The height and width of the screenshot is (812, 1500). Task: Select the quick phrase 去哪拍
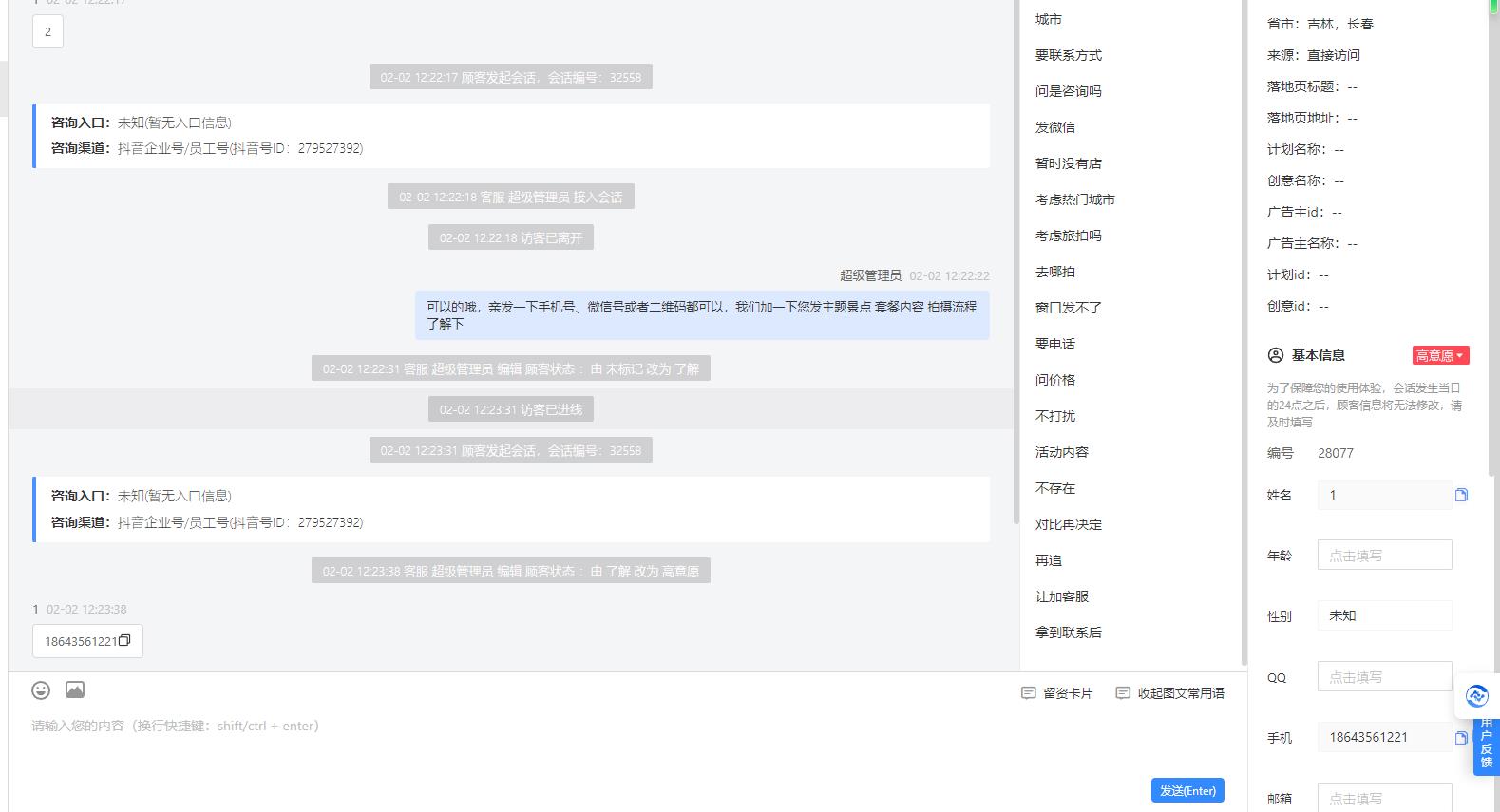click(1055, 272)
